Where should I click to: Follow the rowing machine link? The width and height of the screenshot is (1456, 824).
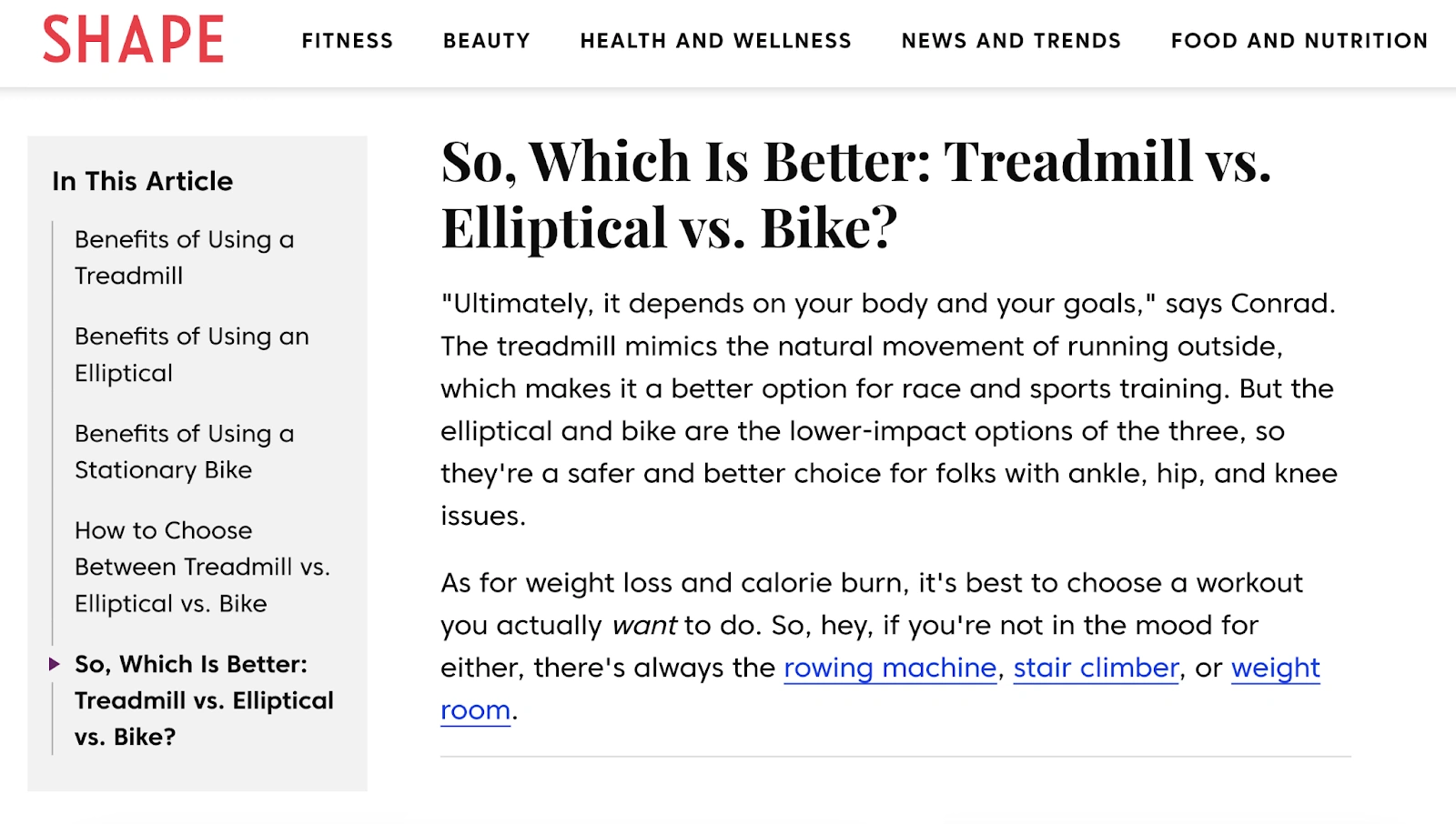coord(890,668)
